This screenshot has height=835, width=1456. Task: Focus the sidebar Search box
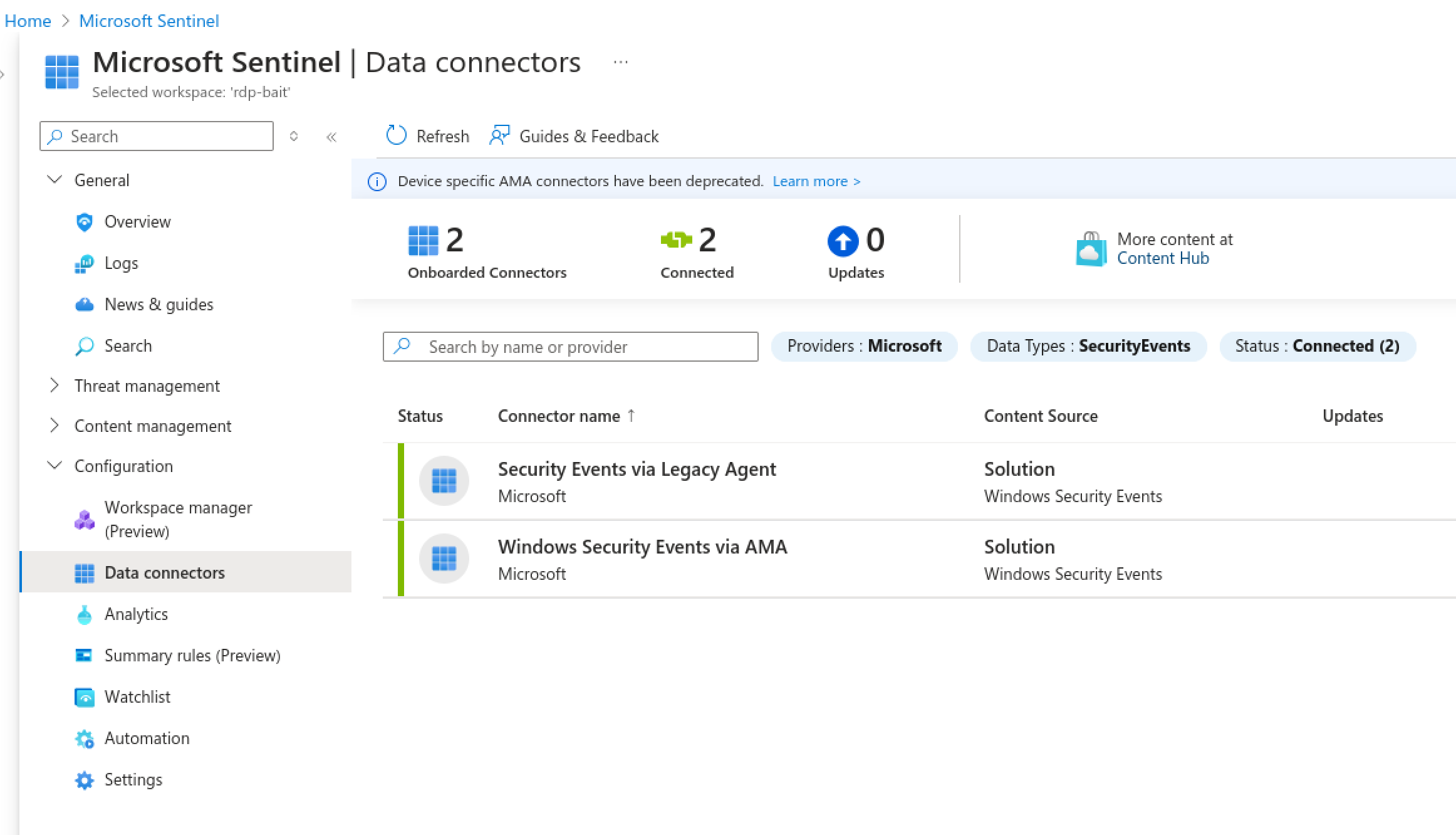[x=157, y=136]
